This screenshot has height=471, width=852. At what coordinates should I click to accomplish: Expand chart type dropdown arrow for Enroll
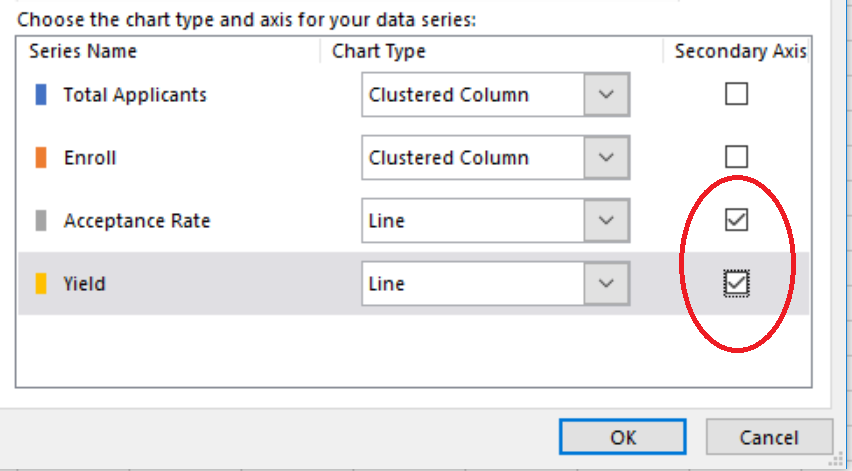pyautogui.click(x=606, y=158)
